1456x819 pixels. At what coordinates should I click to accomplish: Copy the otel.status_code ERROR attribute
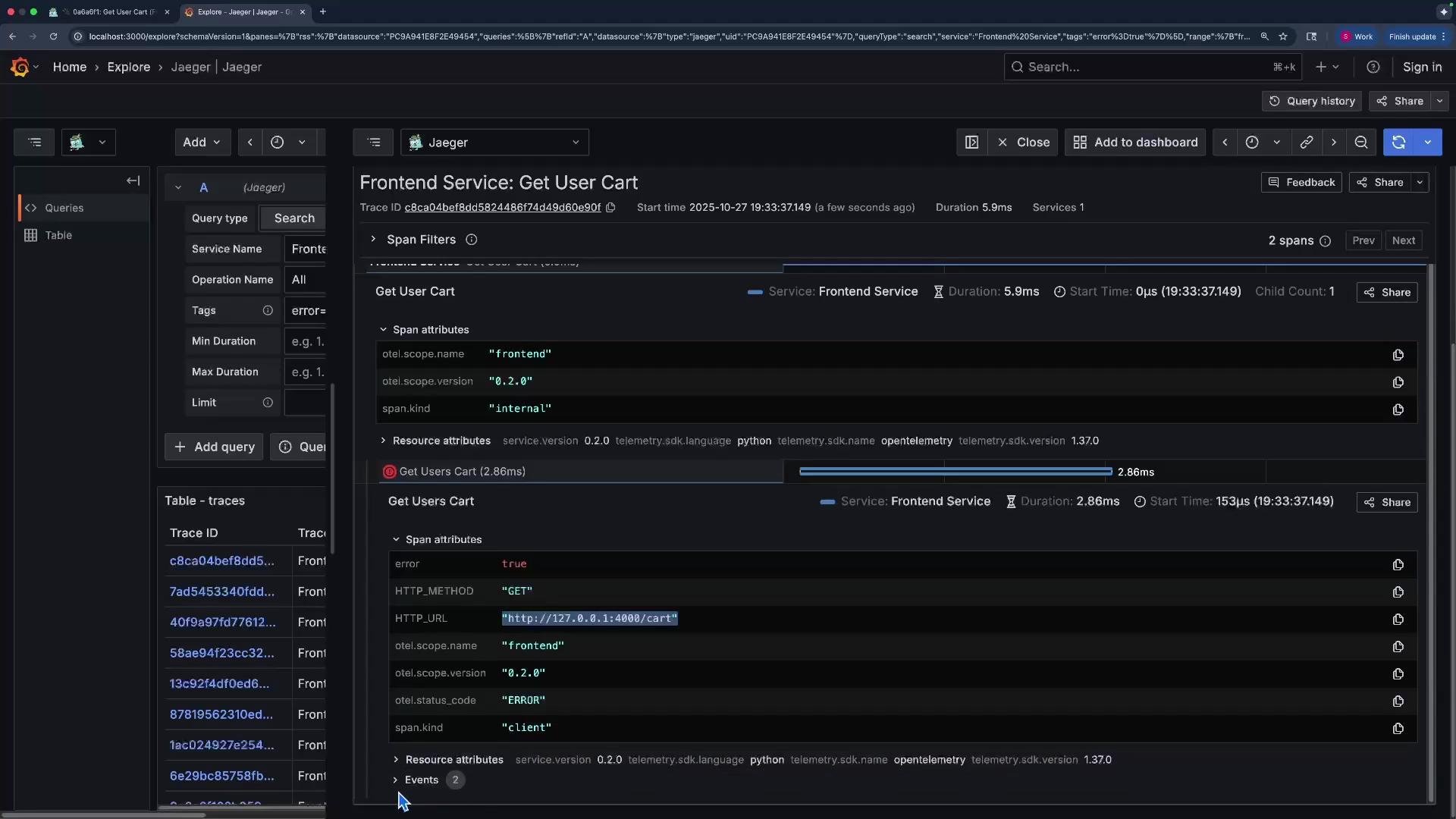tap(1398, 701)
